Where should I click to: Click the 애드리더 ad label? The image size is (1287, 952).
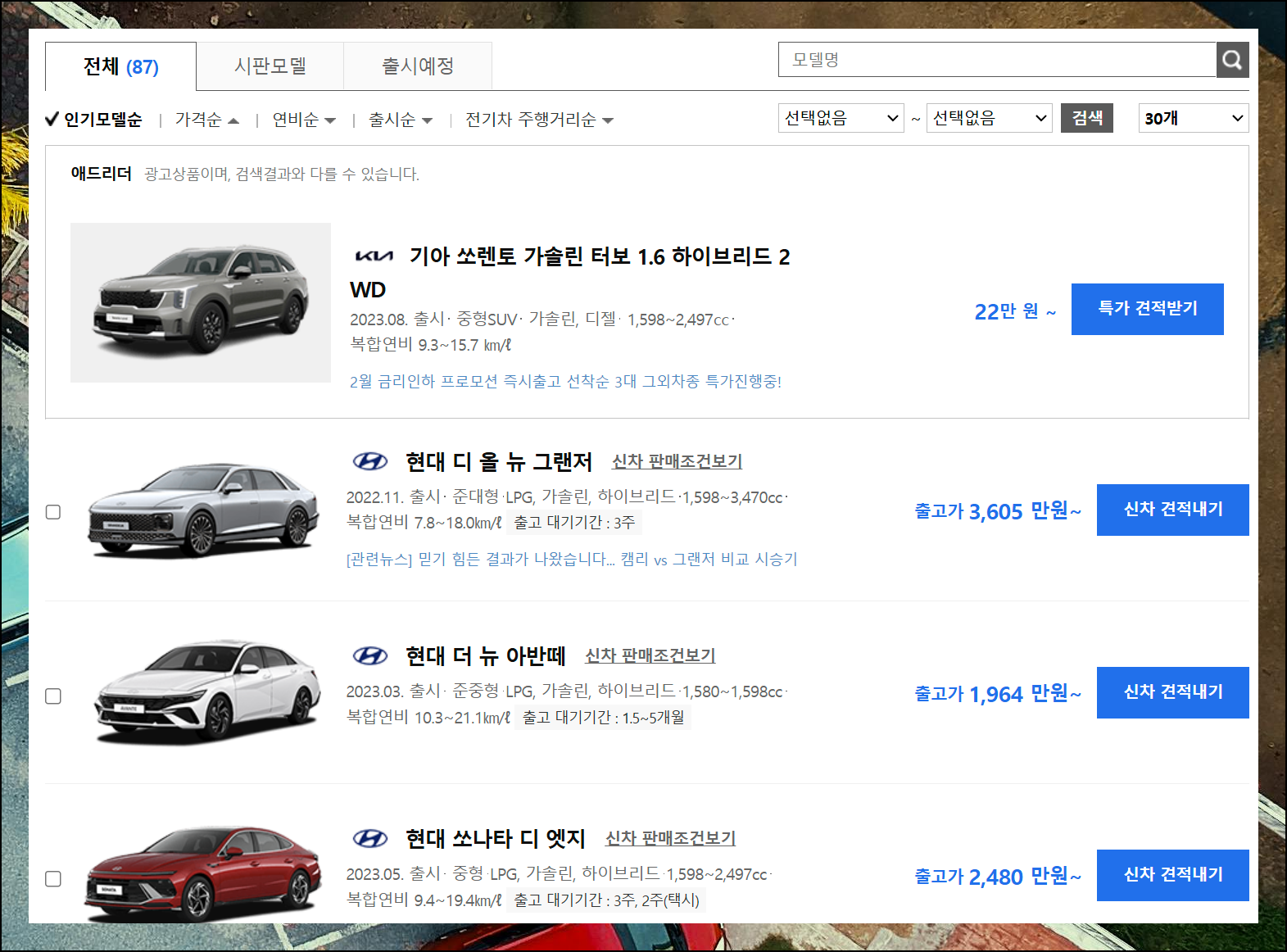101,174
